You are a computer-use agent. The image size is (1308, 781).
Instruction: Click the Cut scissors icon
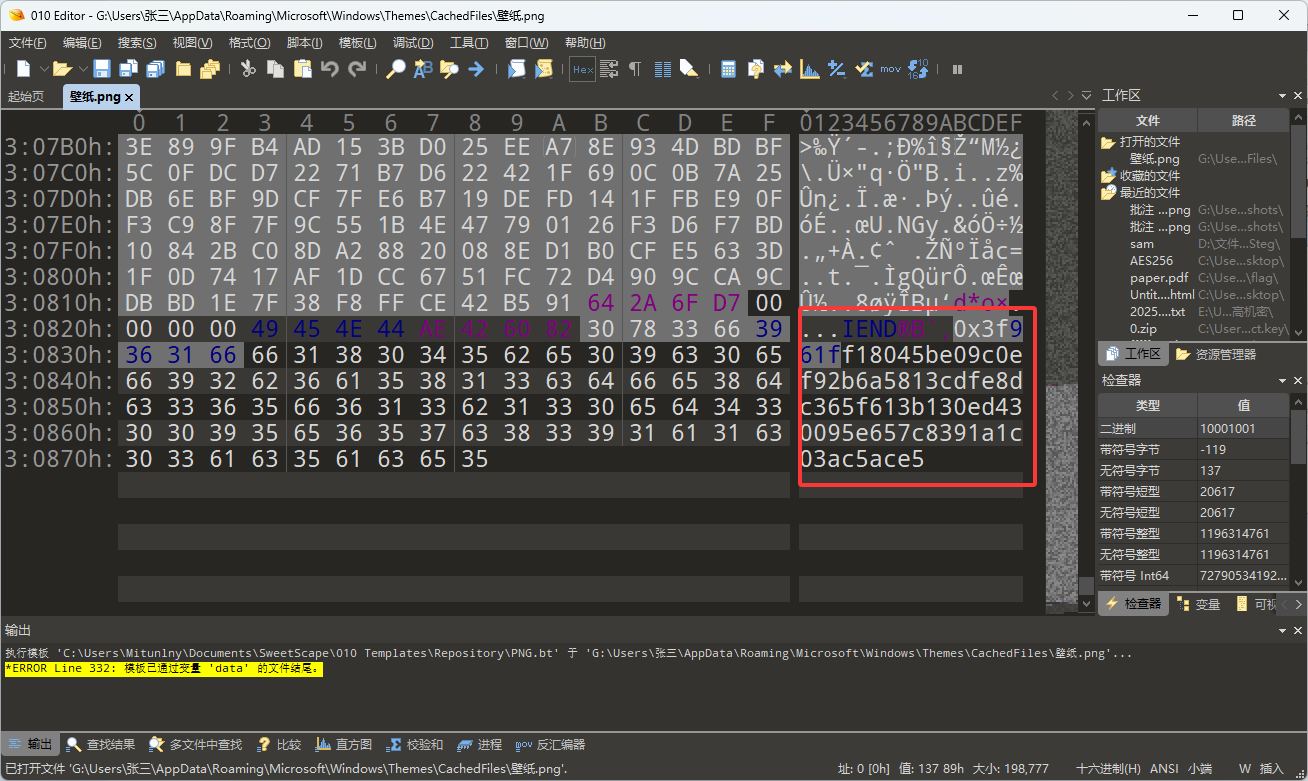(248, 69)
